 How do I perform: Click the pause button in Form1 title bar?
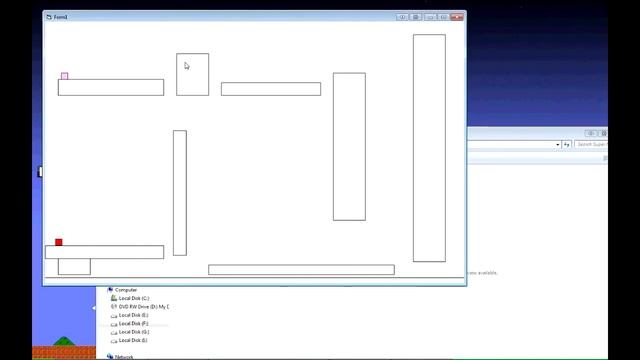[402, 17]
